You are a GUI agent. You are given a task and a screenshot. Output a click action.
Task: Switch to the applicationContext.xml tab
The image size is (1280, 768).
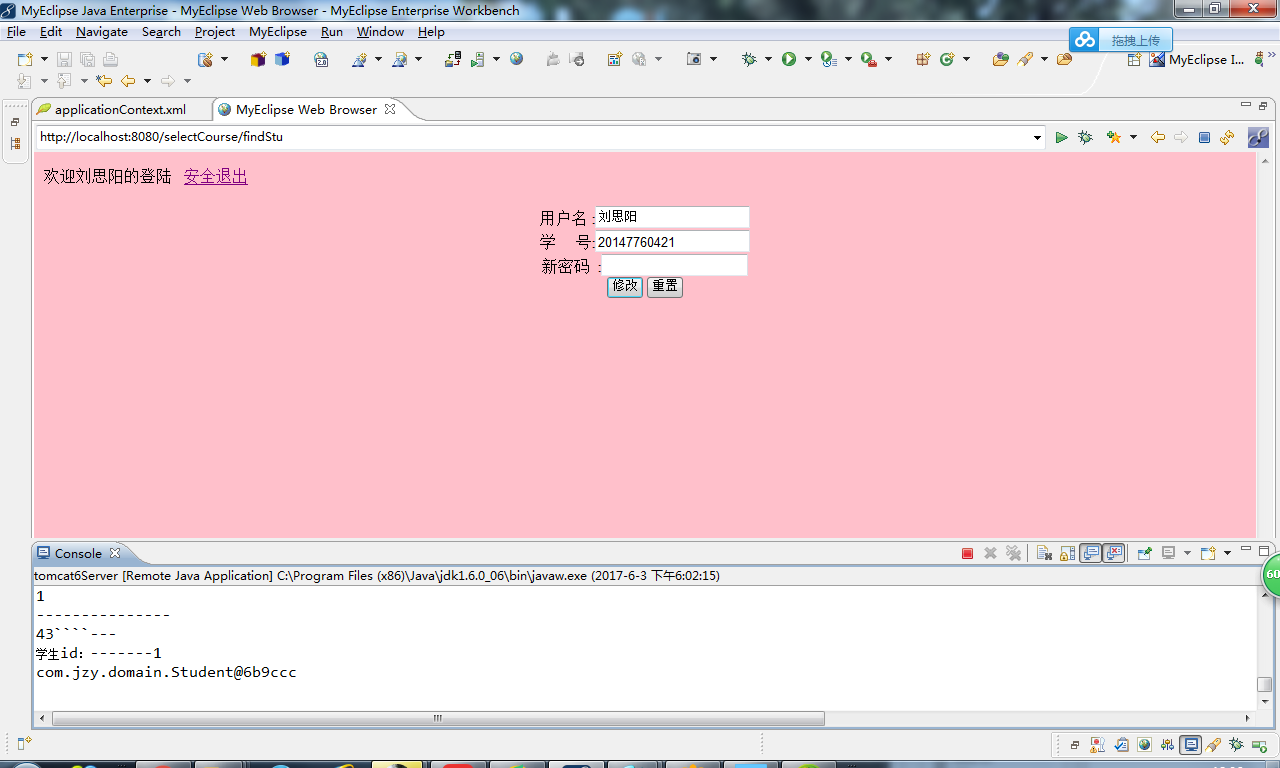pyautogui.click(x=120, y=109)
